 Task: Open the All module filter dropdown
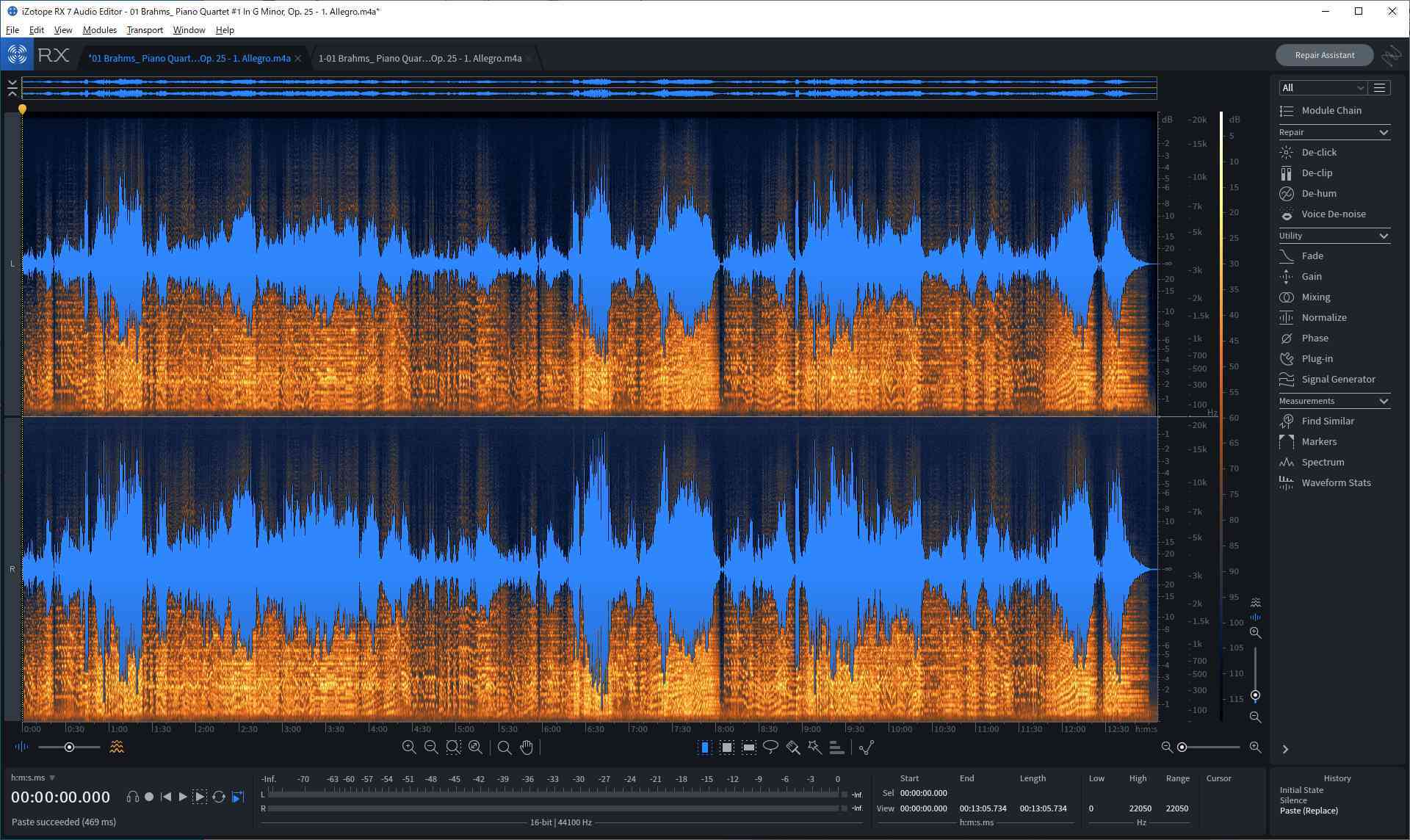click(1322, 87)
